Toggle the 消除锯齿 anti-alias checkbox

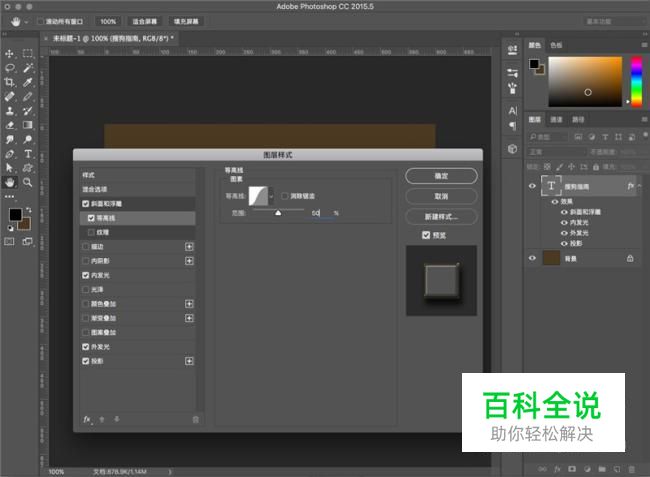coord(285,196)
